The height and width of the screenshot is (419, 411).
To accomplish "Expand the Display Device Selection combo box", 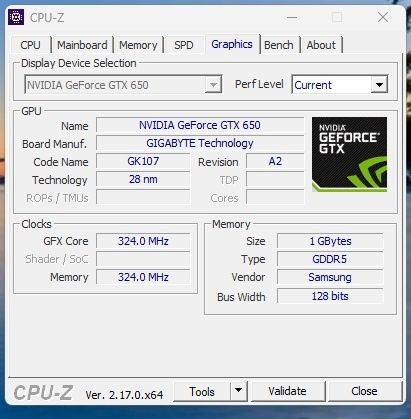I will click(123, 85).
